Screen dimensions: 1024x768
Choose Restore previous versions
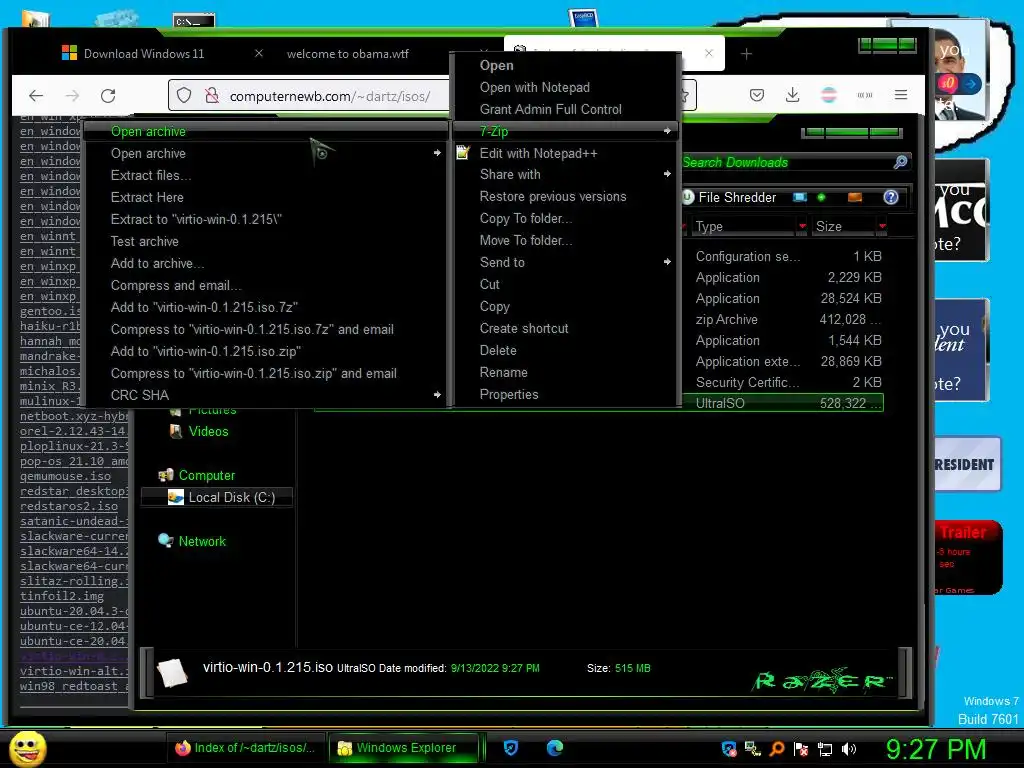tap(566, 197)
